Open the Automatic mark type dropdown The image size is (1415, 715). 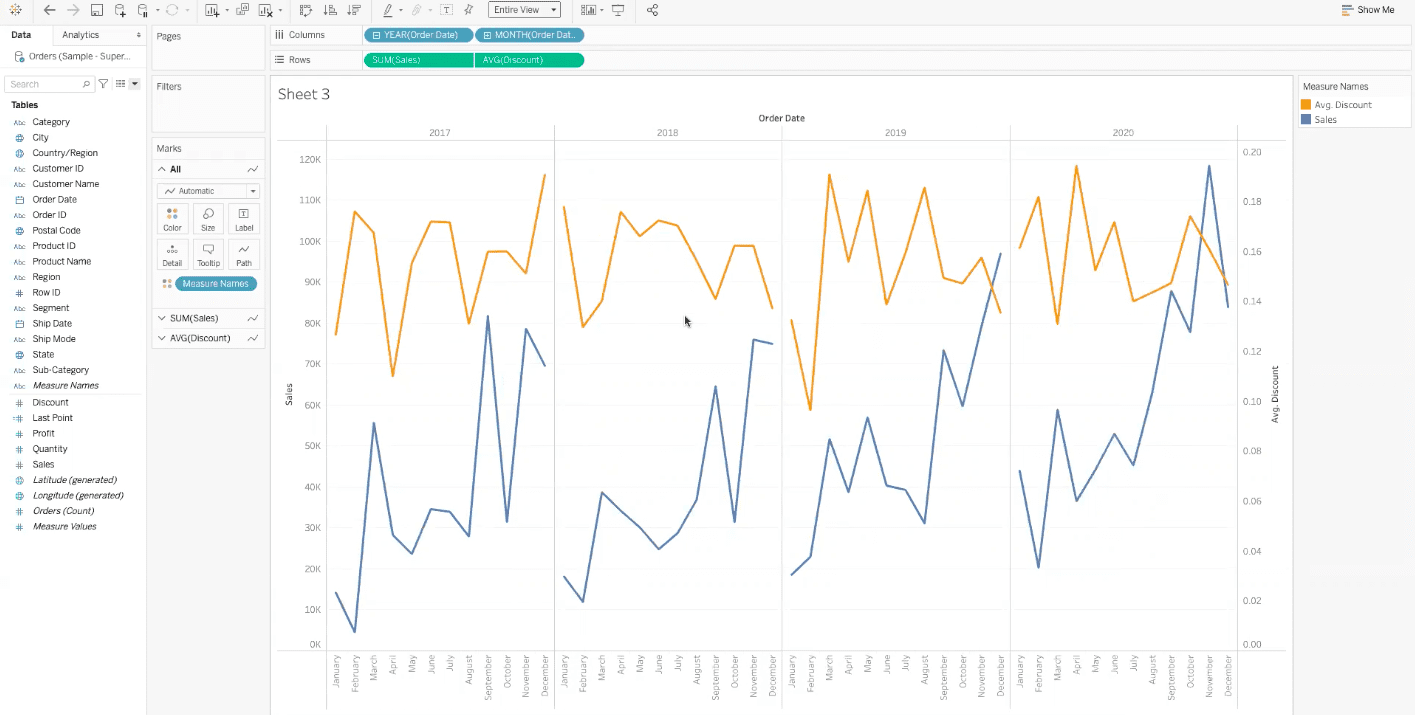[254, 190]
